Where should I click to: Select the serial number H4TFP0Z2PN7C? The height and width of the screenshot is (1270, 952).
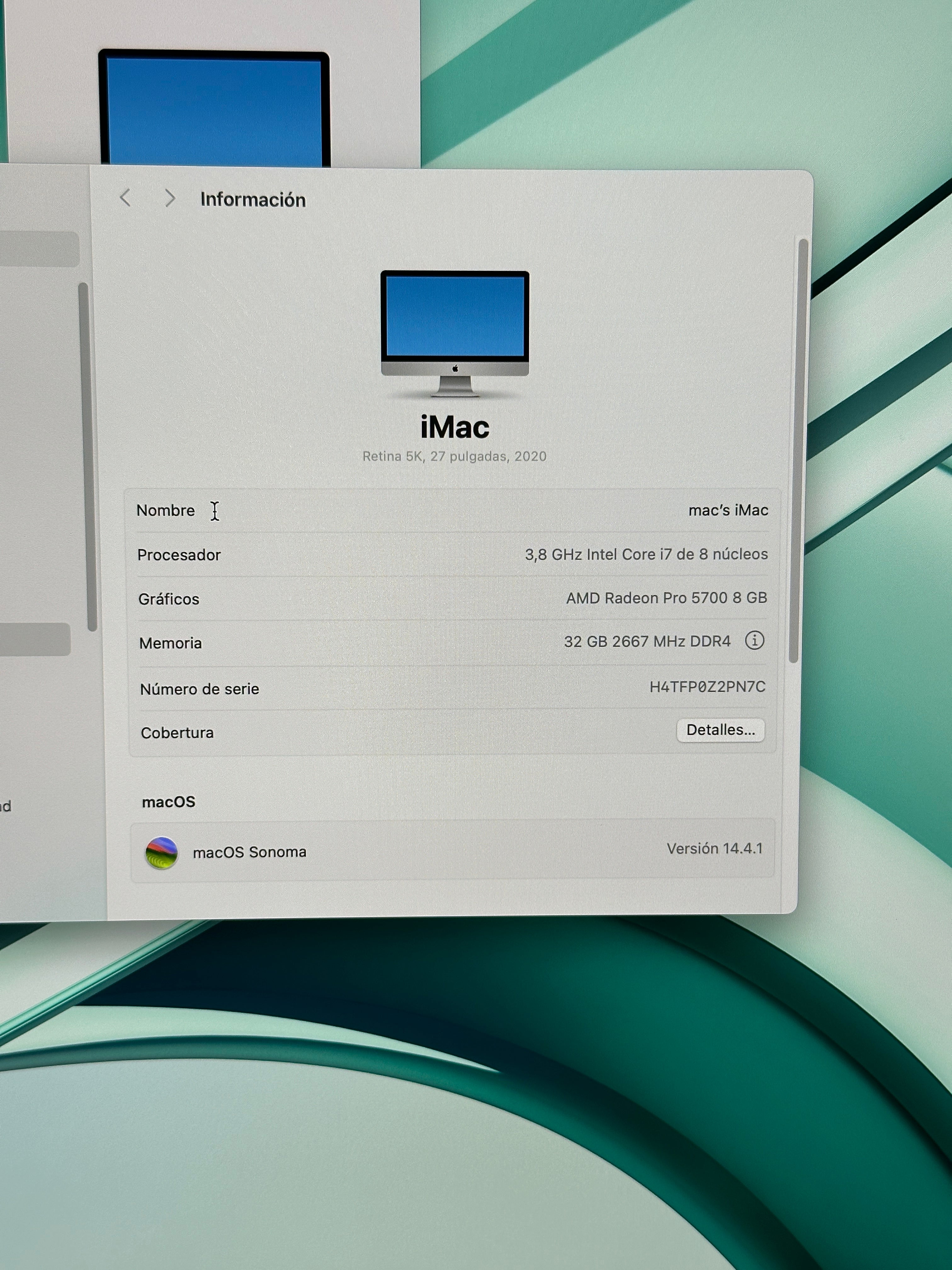click(707, 687)
